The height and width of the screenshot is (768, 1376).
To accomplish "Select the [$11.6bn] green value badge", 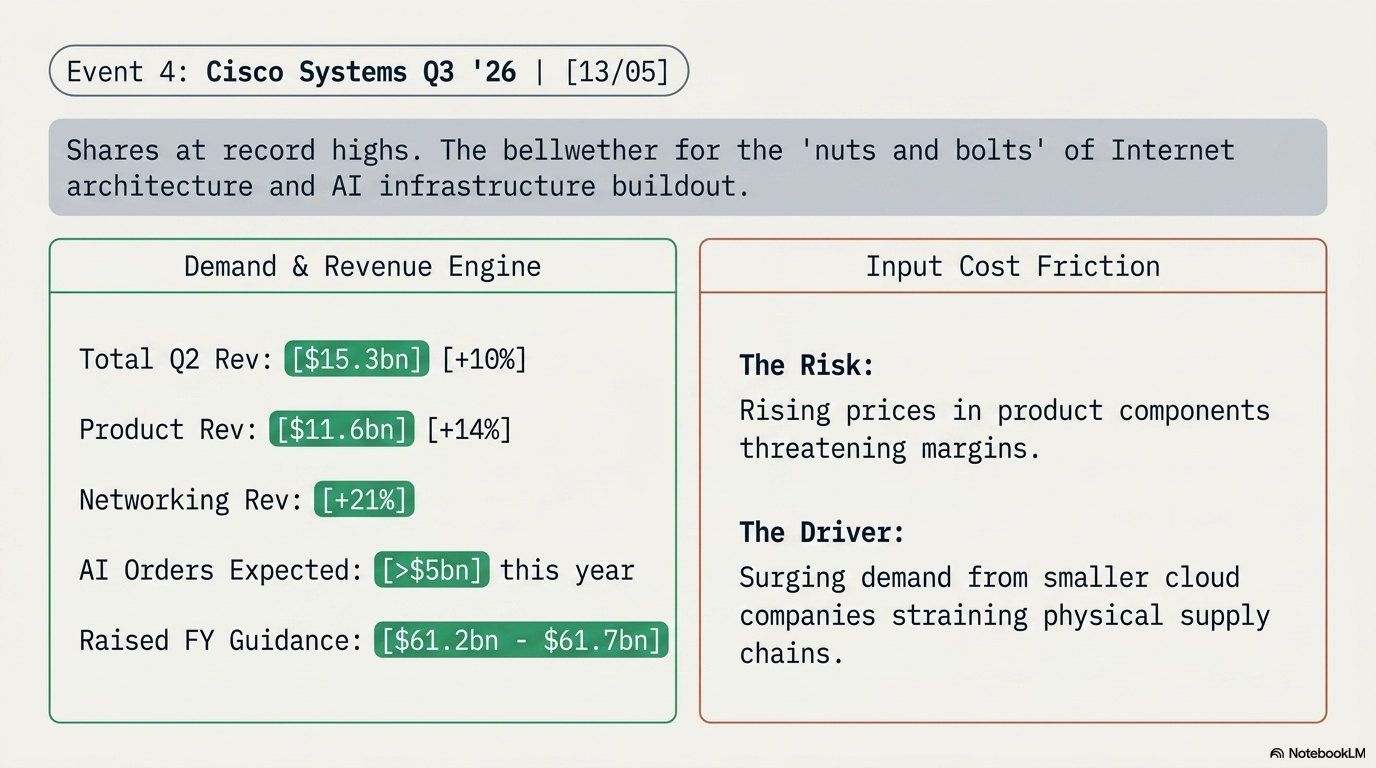I will coord(341,429).
